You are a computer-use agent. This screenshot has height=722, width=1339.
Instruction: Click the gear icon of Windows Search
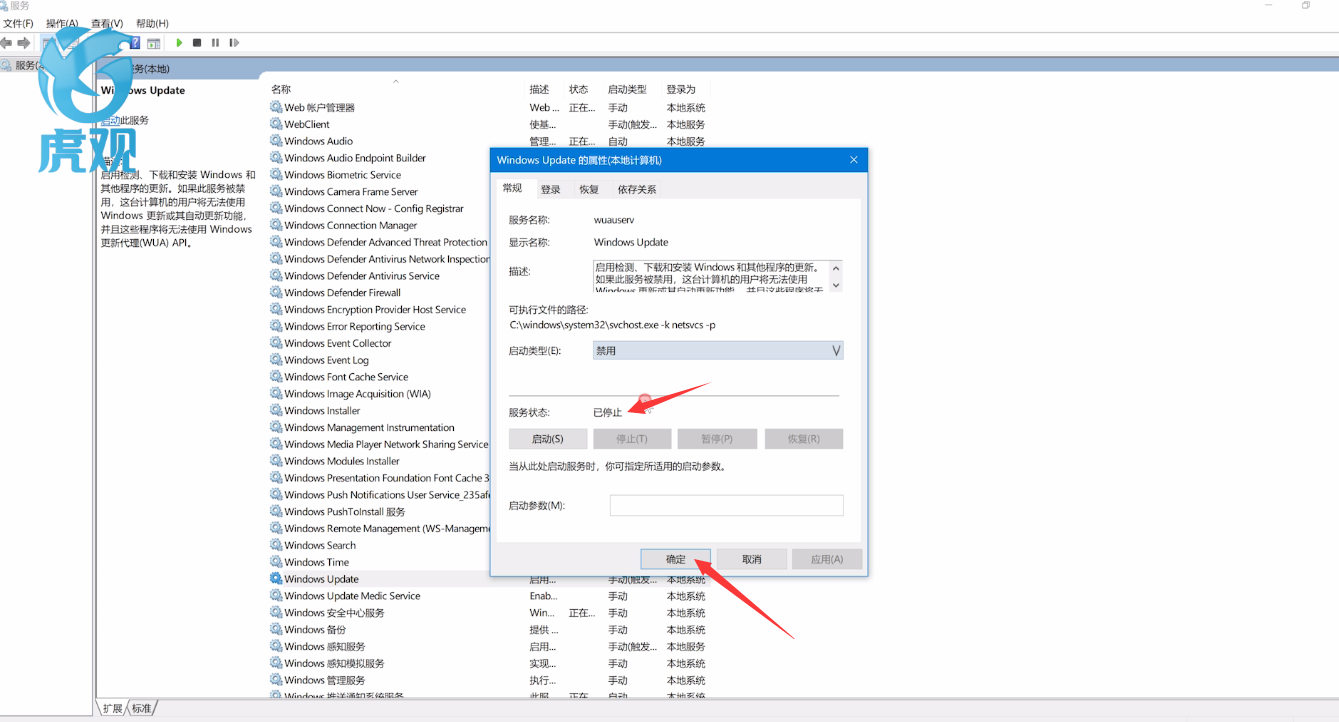point(276,545)
